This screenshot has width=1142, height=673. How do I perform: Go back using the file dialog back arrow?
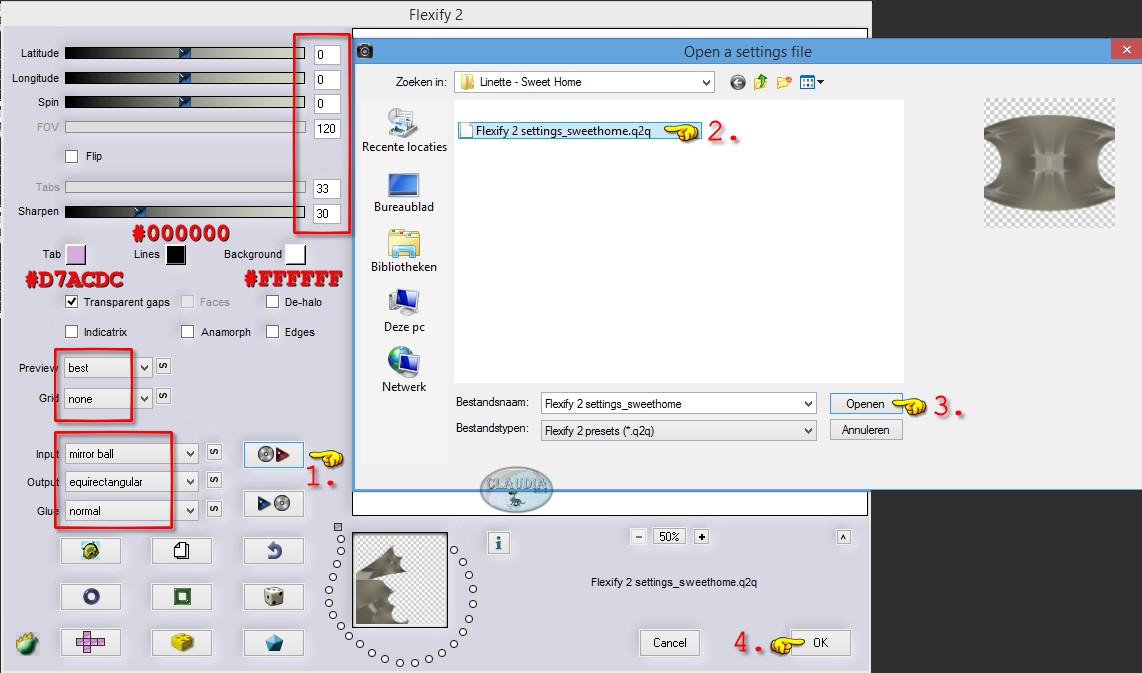[738, 82]
